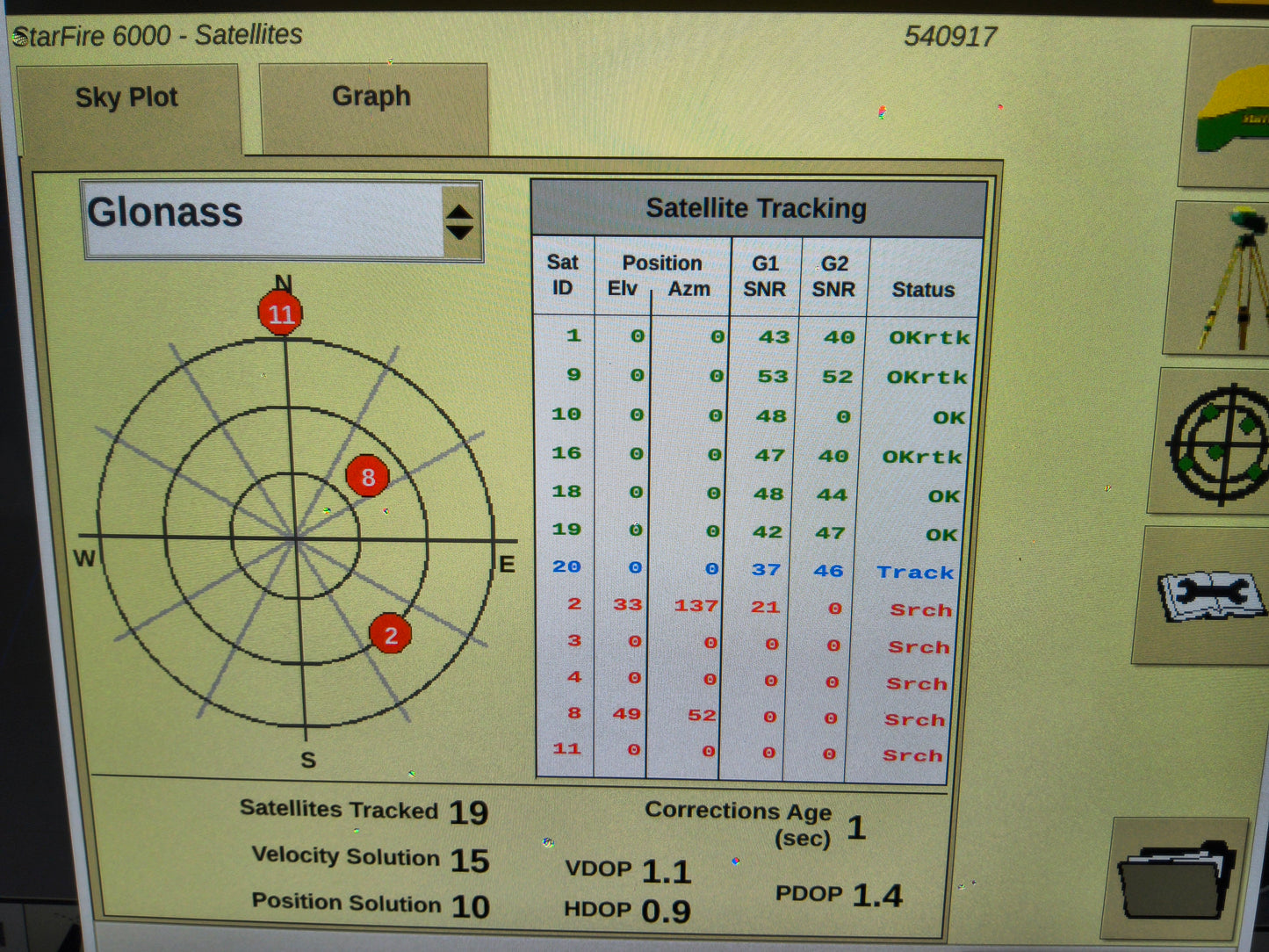This screenshot has width=1269, height=952.
Task: Open the Graph tab
Action: [x=373, y=108]
